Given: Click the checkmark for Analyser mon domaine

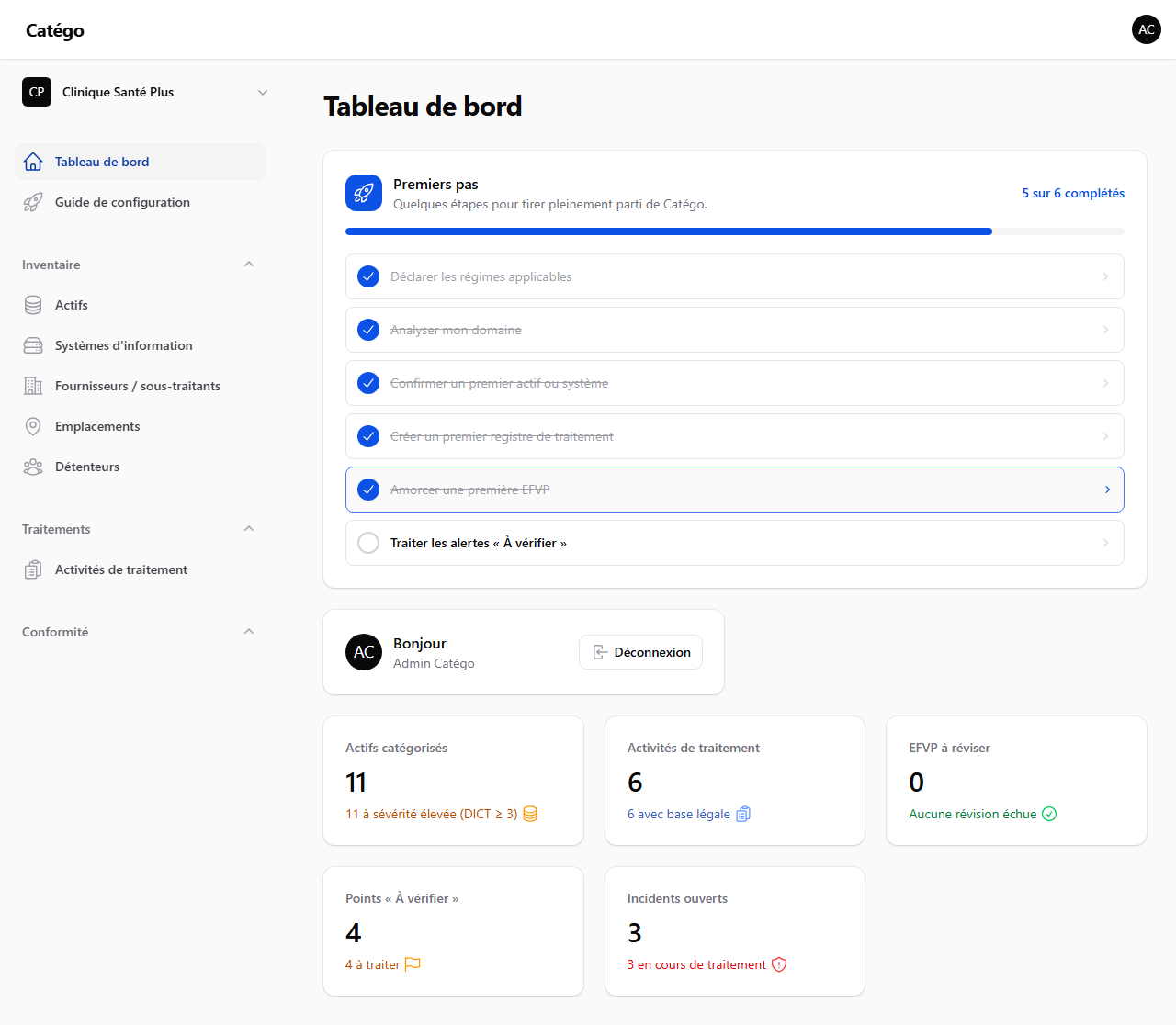Looking at the screenshot, I should pos(368,330).
